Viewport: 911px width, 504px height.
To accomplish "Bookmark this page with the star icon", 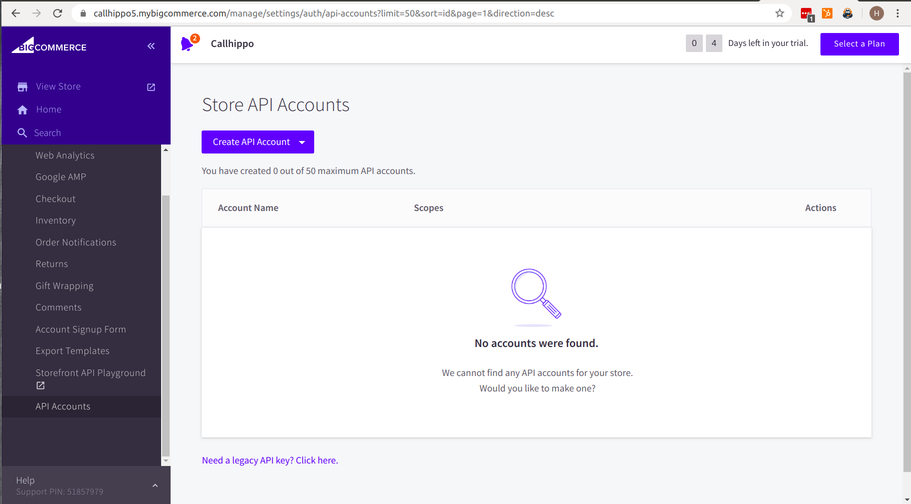I will pyautogui.click(x=779, y=13).
